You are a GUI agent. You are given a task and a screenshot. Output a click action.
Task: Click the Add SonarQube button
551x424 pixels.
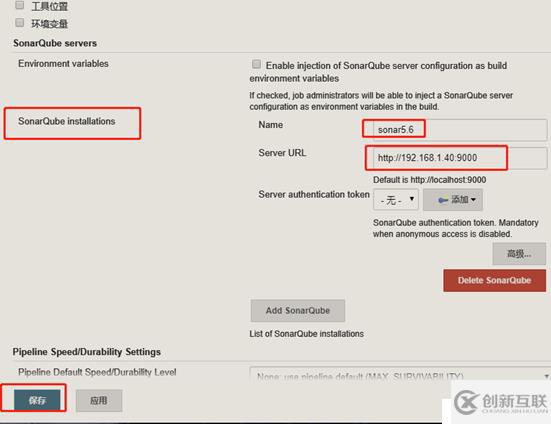click(298, 311)
